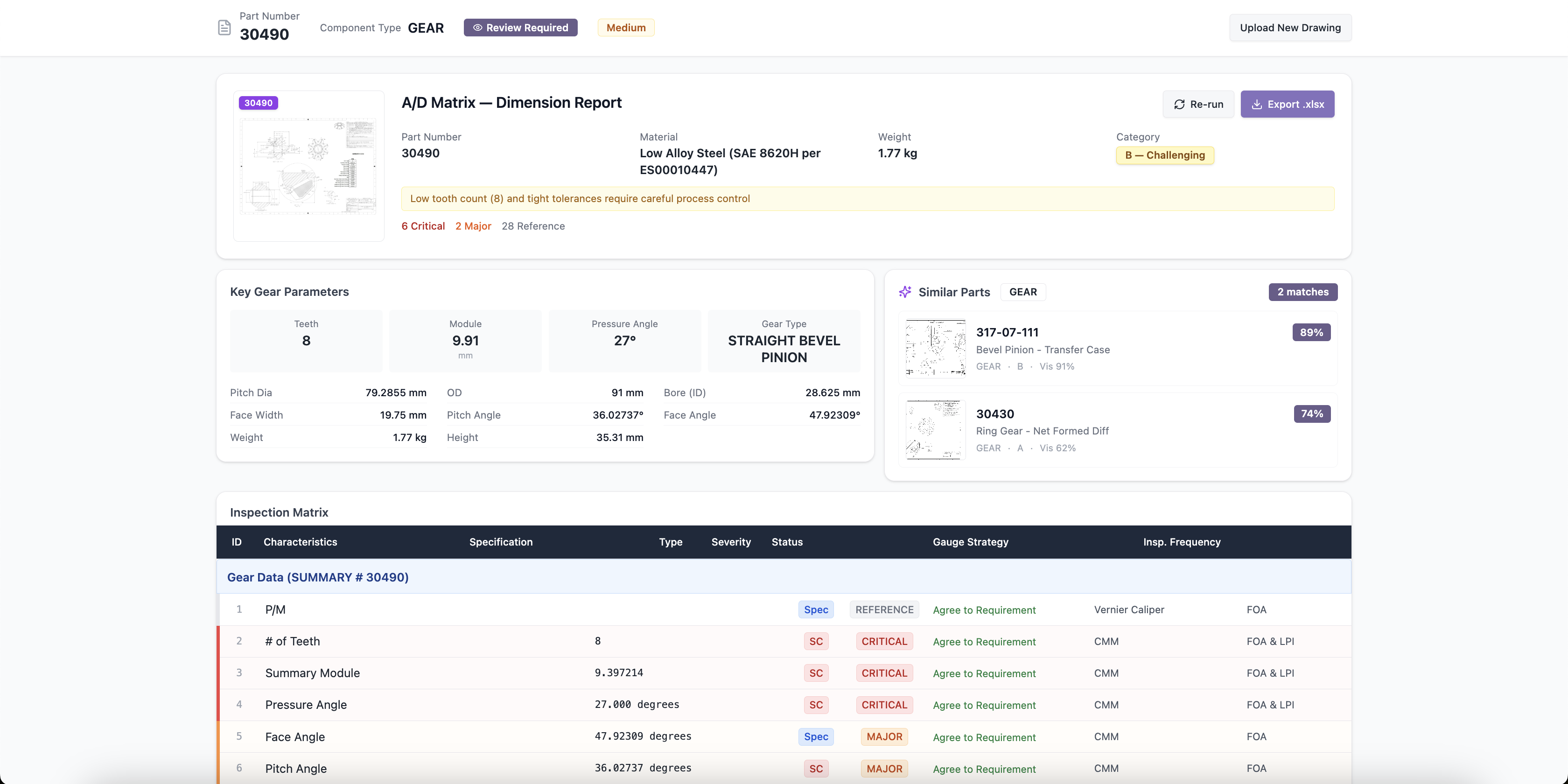
Task: Click the 28 Reference count link
Action: [x=532, y=226]
